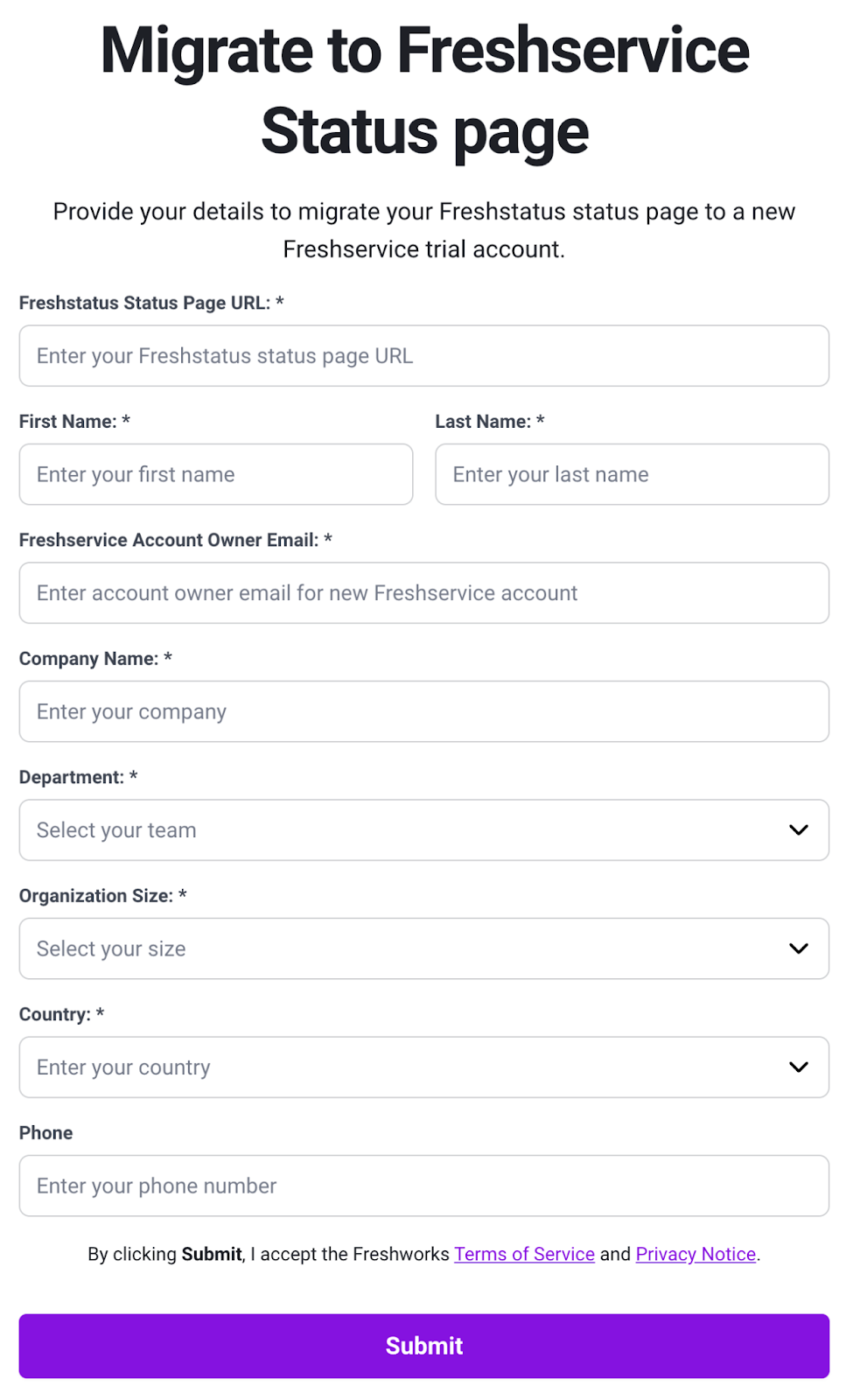The width and height of the screenshot is (846, 1400).
Task: Click the chevron arrow in Organization Size field
Action: click(798, 948)
